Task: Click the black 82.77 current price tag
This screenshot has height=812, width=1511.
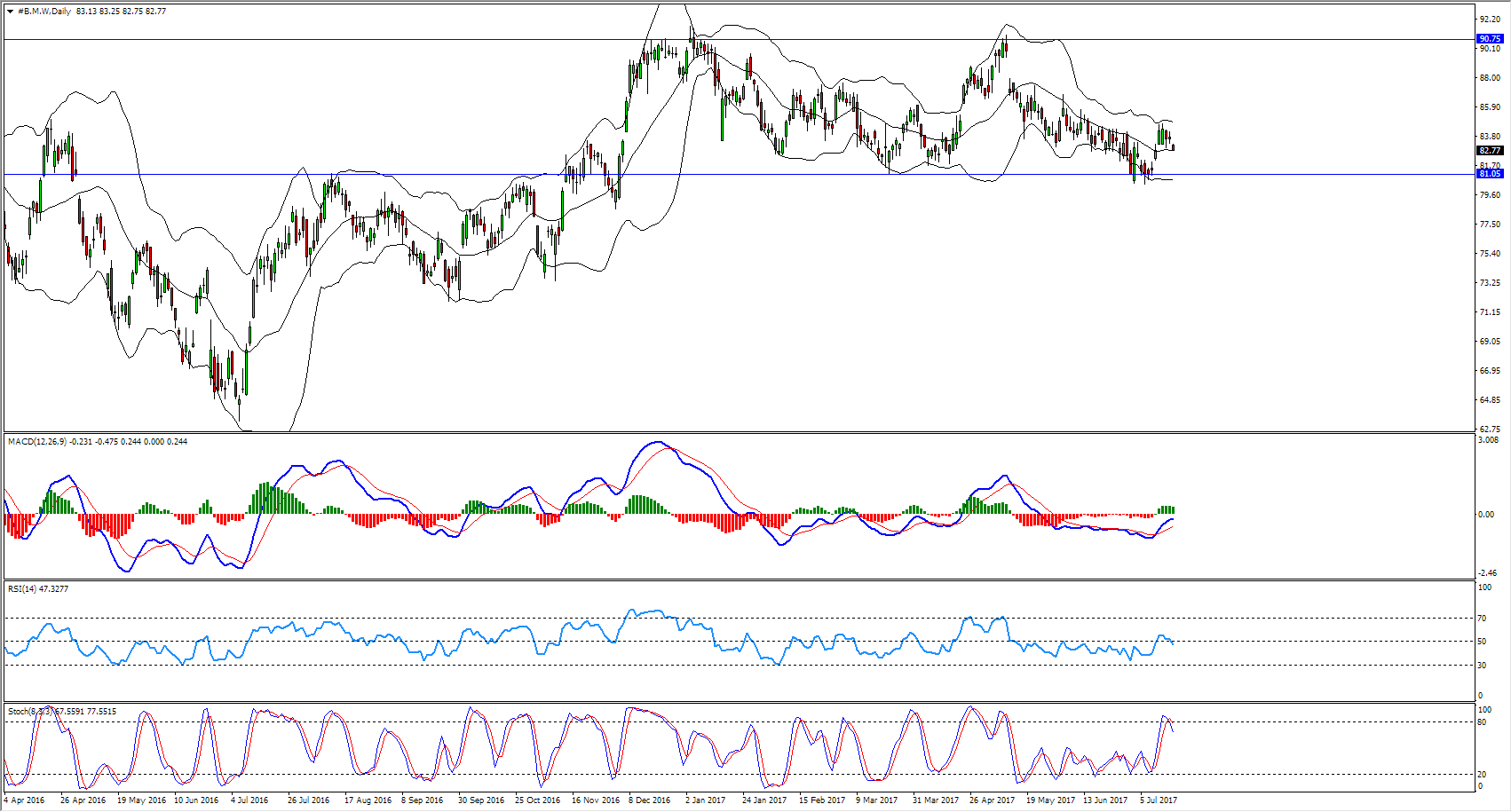Action: (1490, 151)
